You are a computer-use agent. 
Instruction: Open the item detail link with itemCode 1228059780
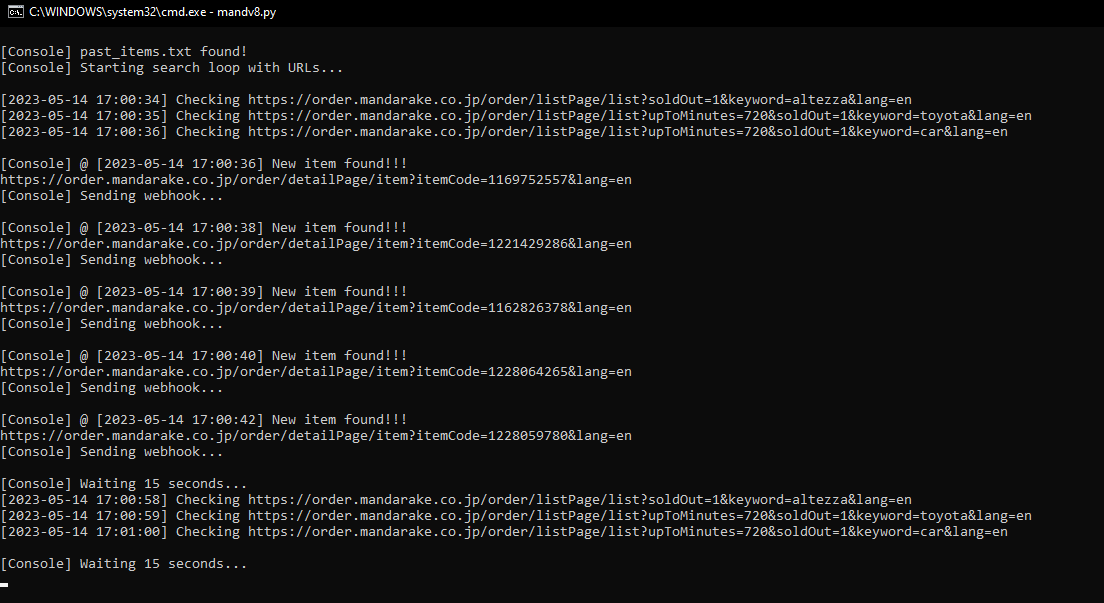[316, 435]
